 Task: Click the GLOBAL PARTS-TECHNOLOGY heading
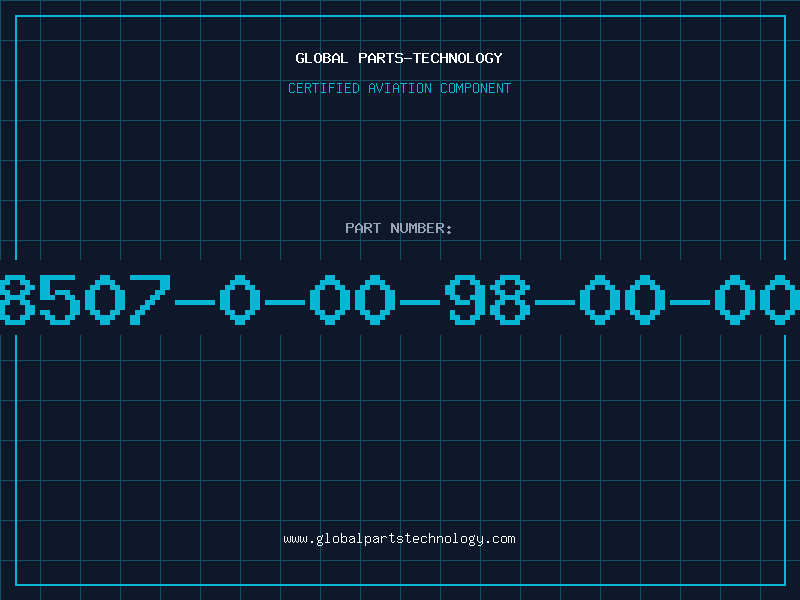(399, 58)
